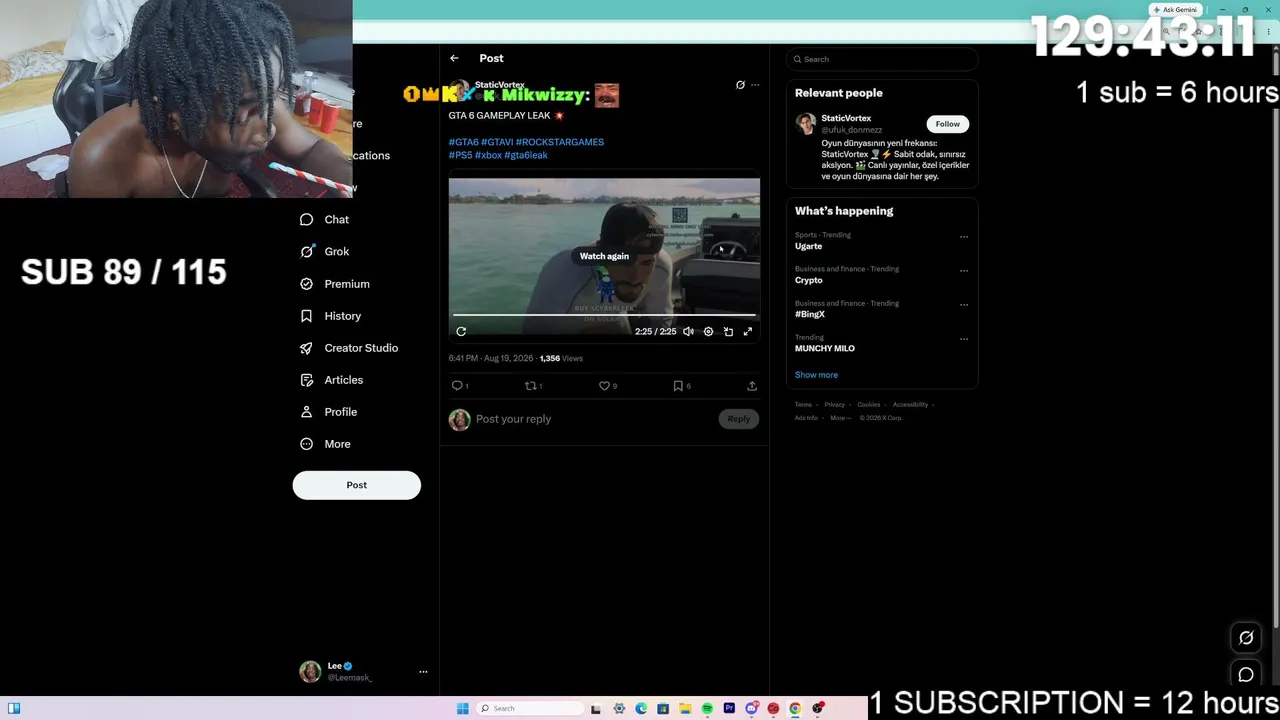Click Watch again on the video
Image resolution: width=1280 pixels, height=720 pixels.
click(x=604, y=256)
